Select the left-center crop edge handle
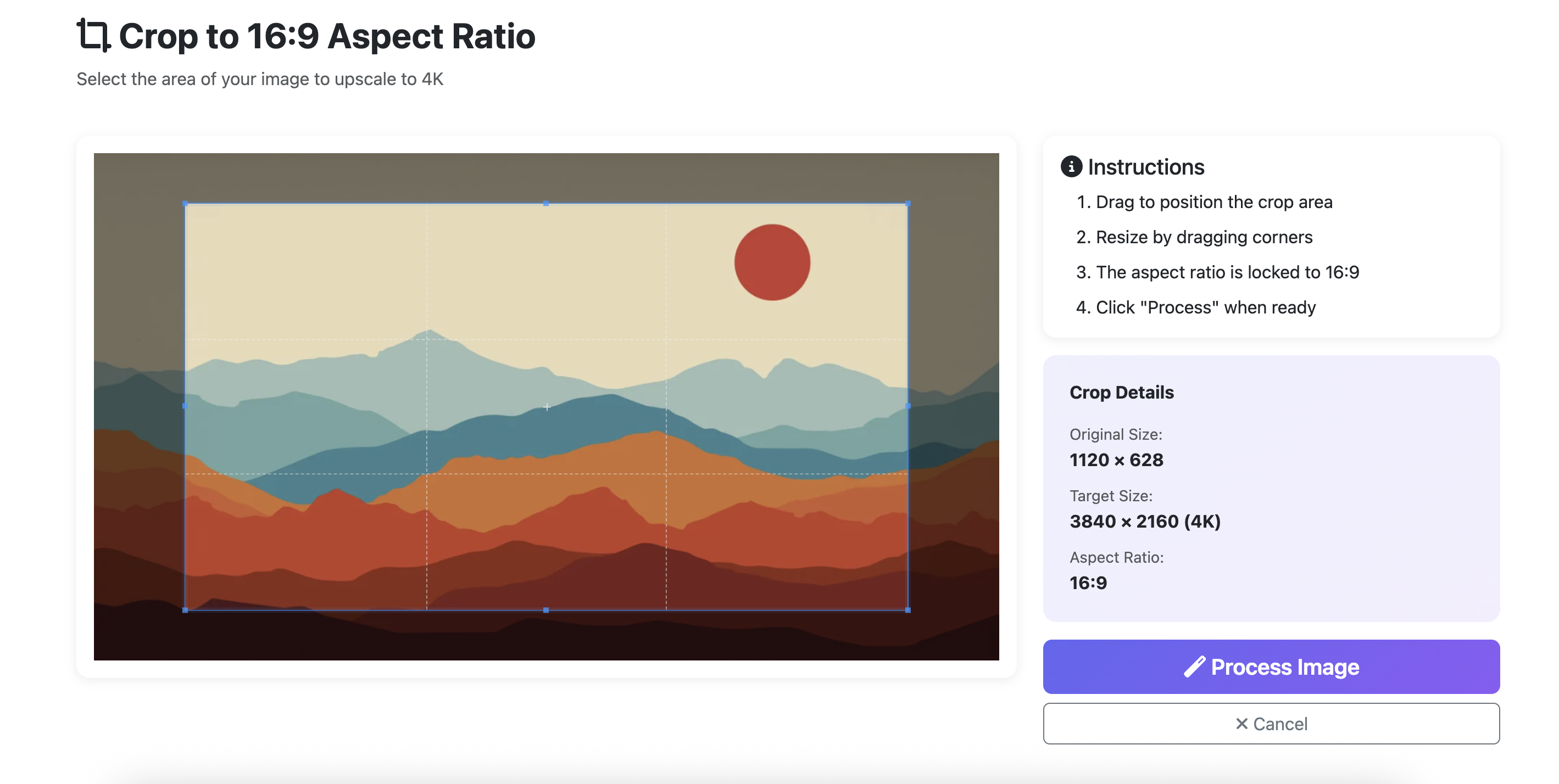This screenshot has width=1559, height=784. coord(184,406)
